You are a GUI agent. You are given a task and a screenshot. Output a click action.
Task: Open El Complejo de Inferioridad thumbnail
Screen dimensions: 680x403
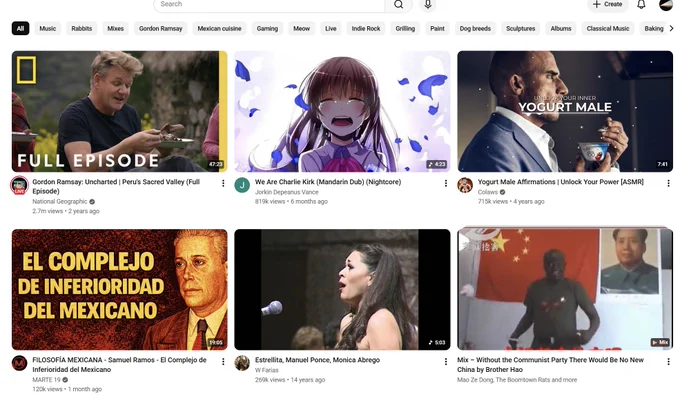point(119,289)
